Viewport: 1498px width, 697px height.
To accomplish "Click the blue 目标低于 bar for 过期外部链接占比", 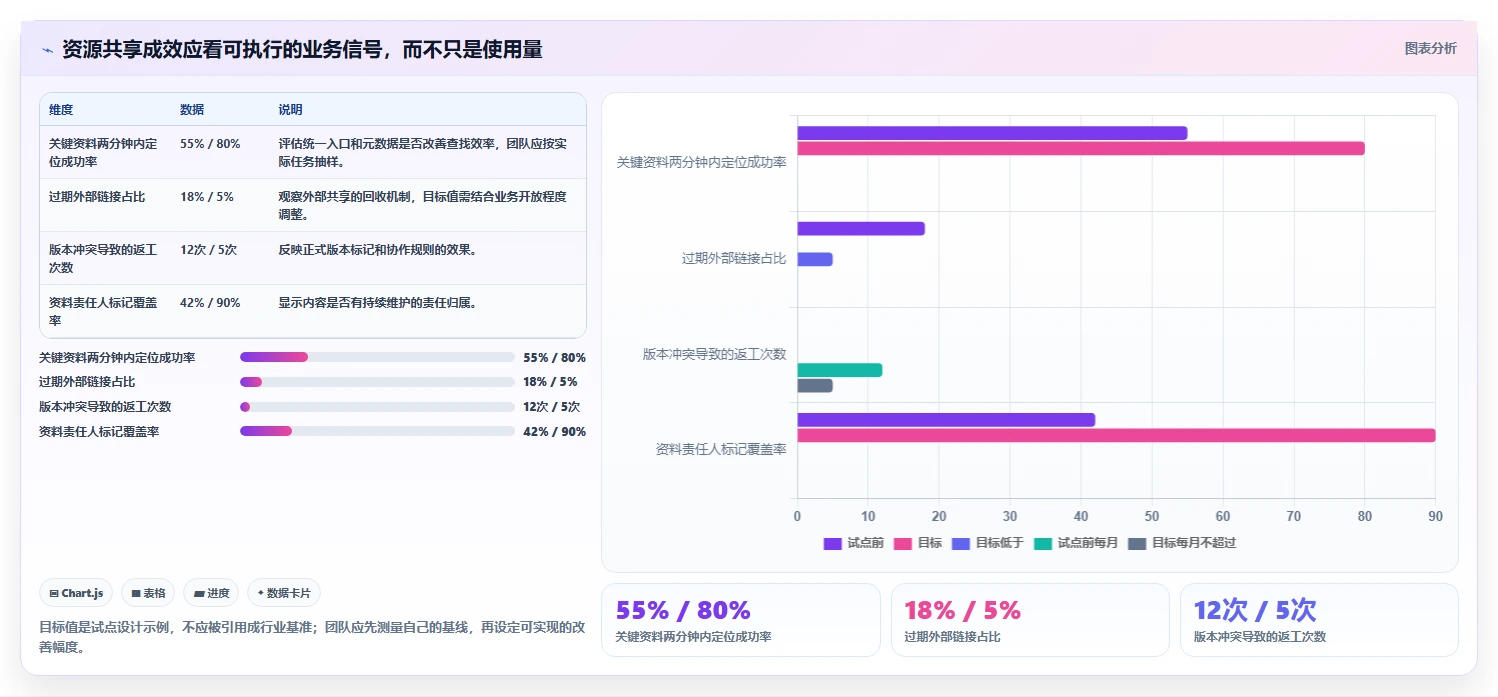I will 815,259.
